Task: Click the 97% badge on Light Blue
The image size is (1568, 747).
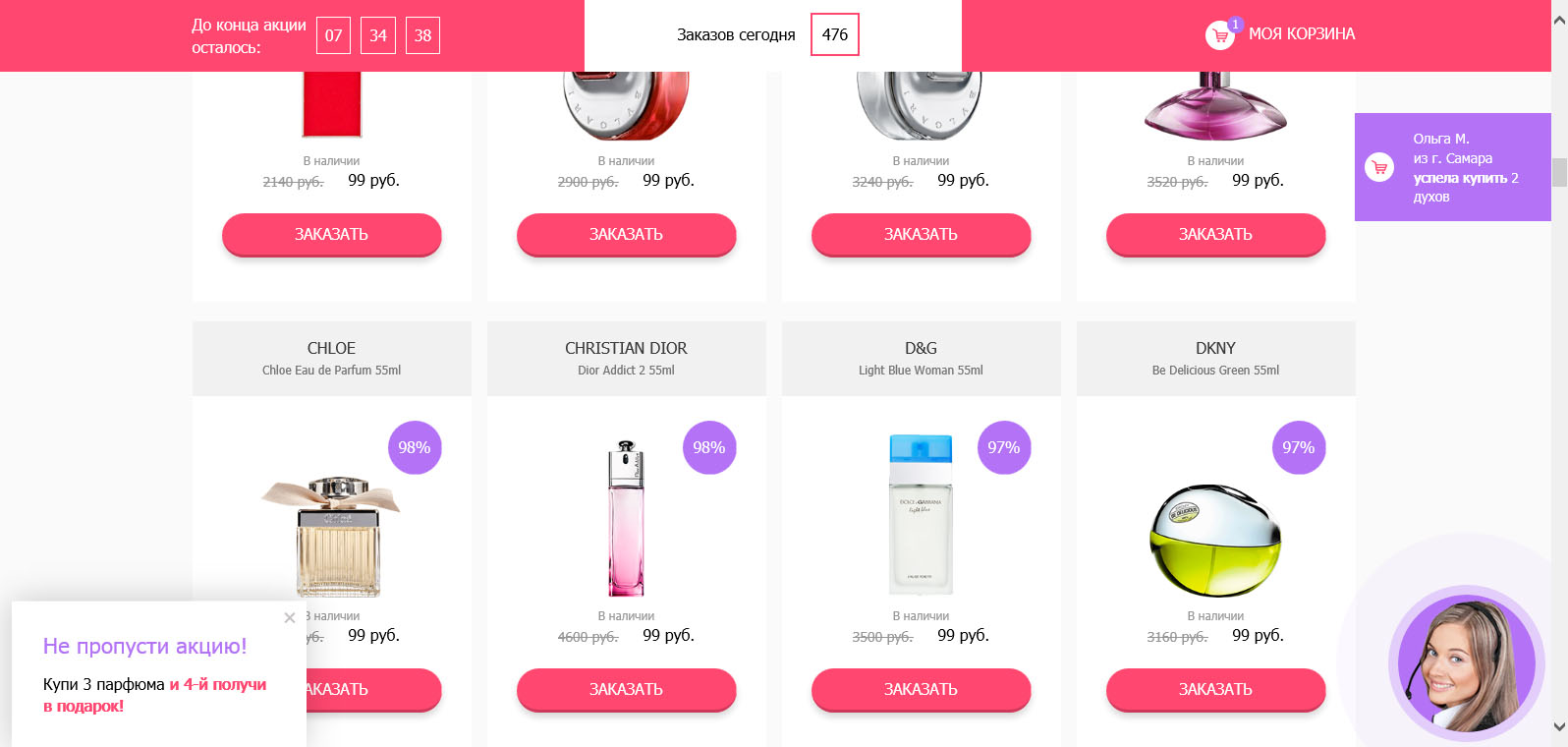Action: click(1004, 447)
